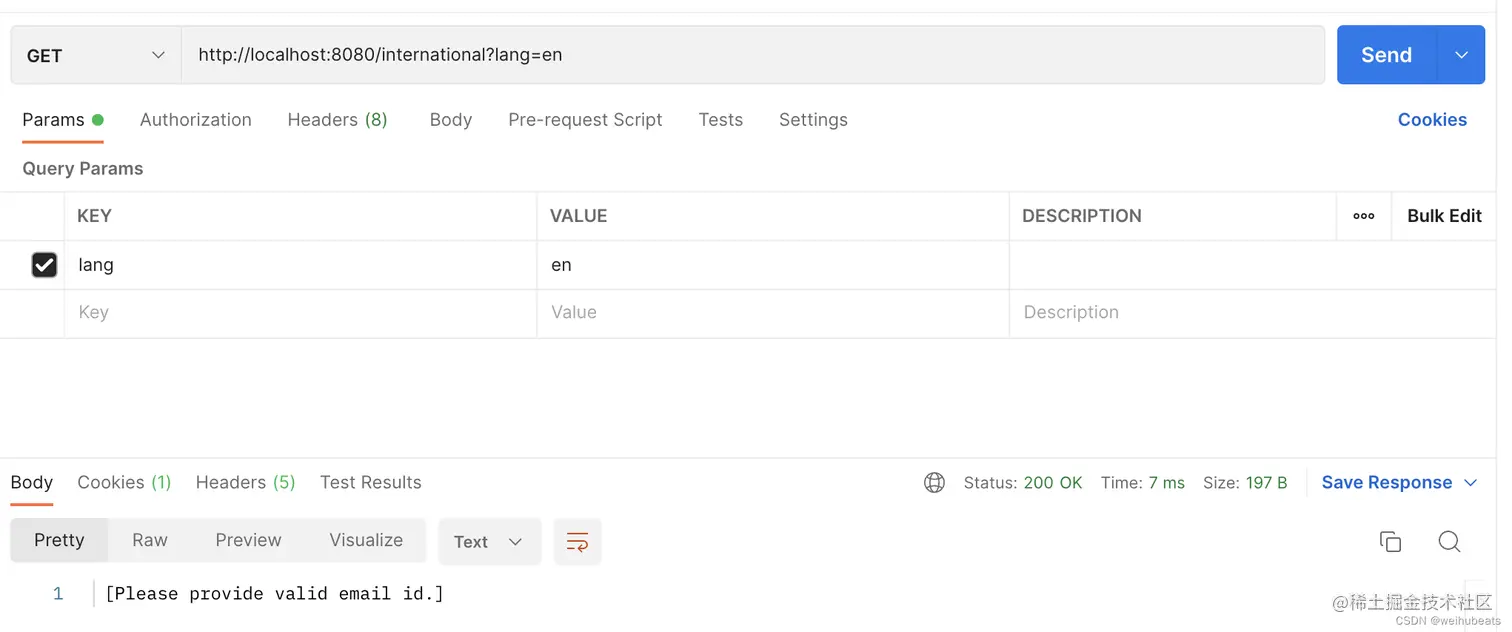This screenshot has width=1512, height=632.
Task: Click the response text 'Please provide valid email id.'
Action: pyautogui.click(x=274, y=594)
